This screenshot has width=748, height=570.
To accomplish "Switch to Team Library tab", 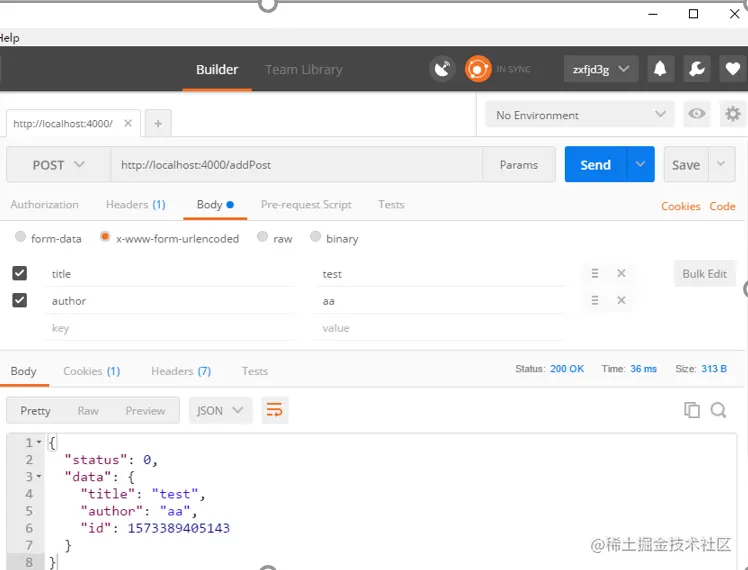I will pyautogui.click(x=304, y=70).
